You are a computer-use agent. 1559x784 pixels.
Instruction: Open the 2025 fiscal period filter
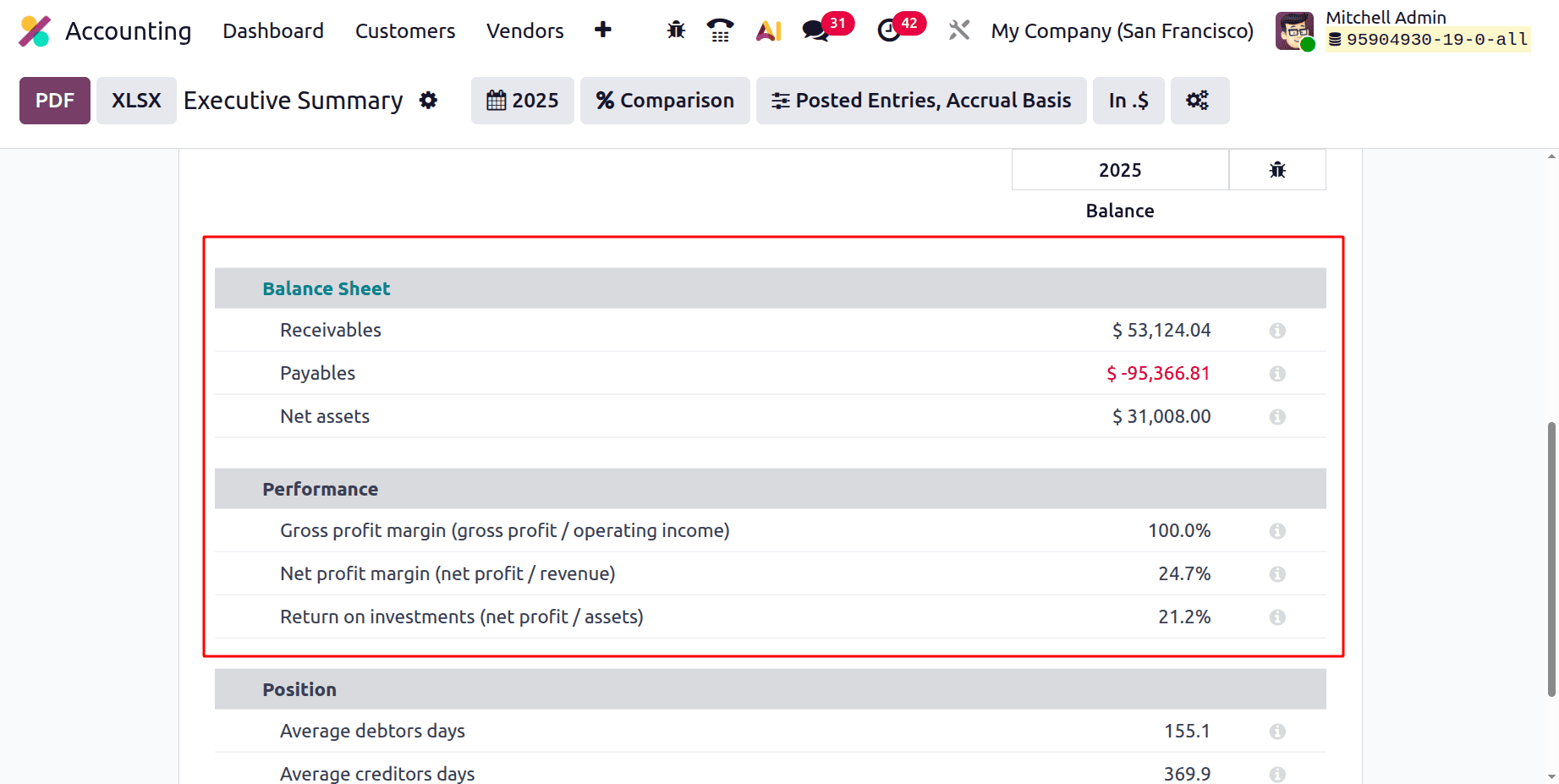point(522,100)
